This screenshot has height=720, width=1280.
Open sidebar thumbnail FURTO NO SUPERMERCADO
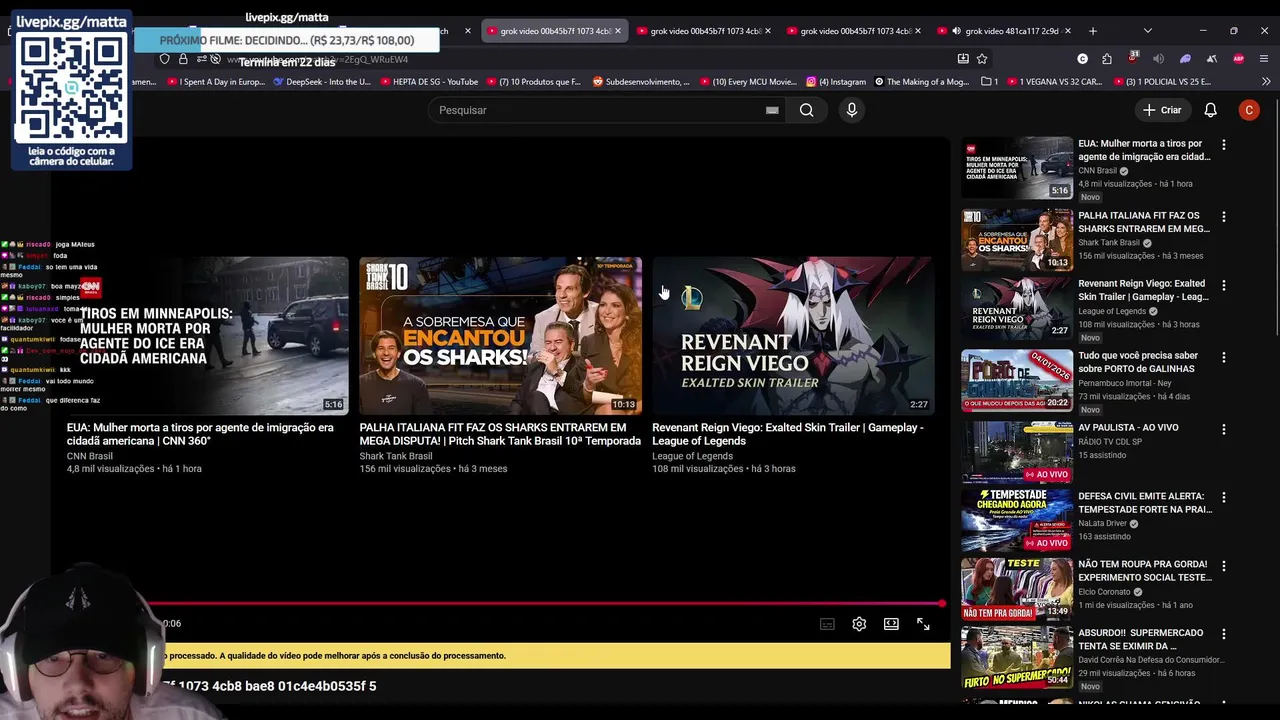click(x=1017, y=657)
